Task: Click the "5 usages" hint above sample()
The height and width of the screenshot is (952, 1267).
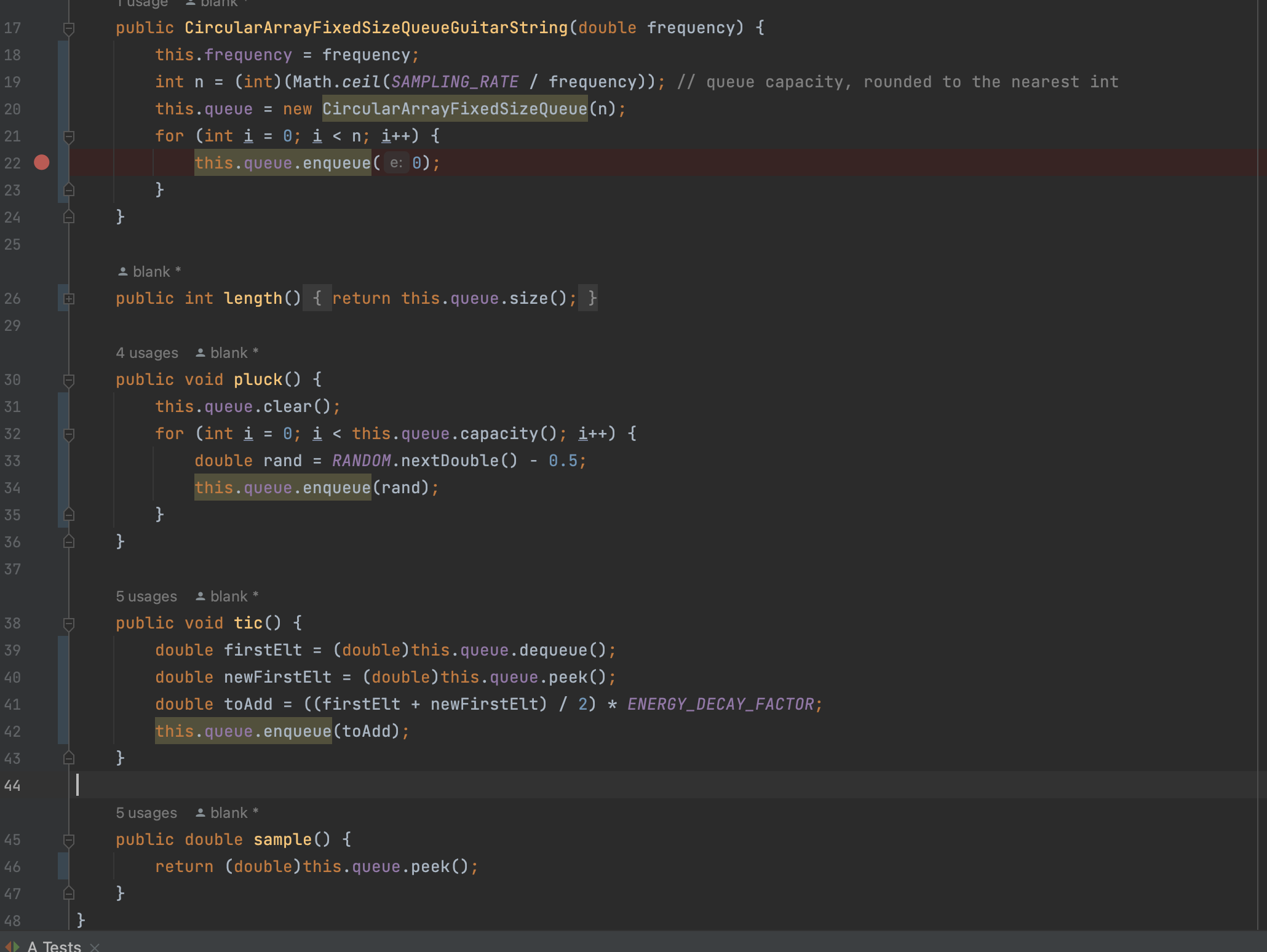Action: pos(146,813)
